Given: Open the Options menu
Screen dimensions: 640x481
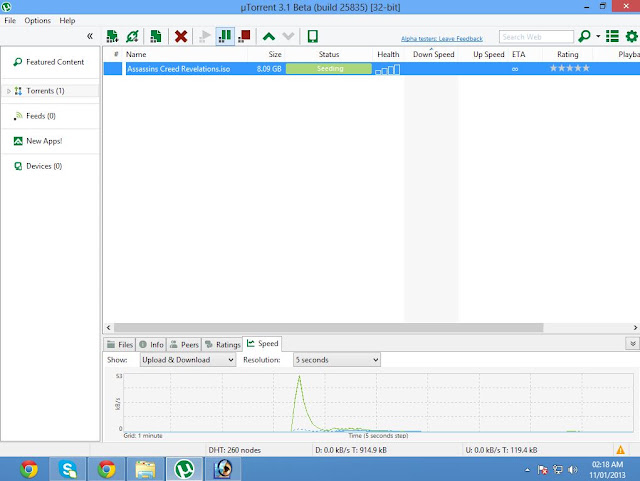Looking at the screenshot, I should pos(38,20).
